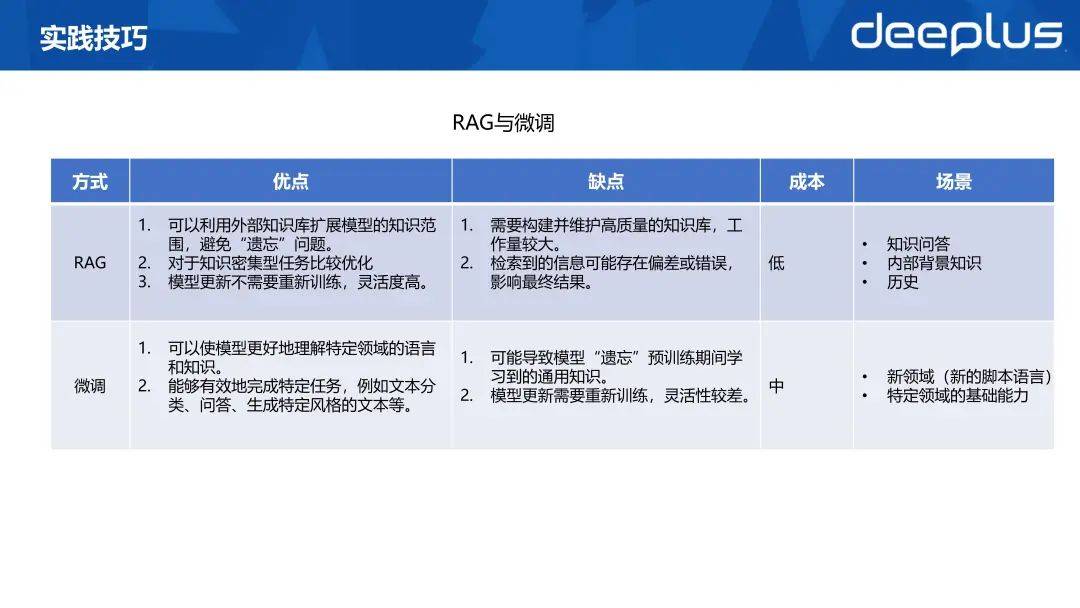Click the 成本 column header
Viewport: 1080px width, 608px height.
click(807, 181)
